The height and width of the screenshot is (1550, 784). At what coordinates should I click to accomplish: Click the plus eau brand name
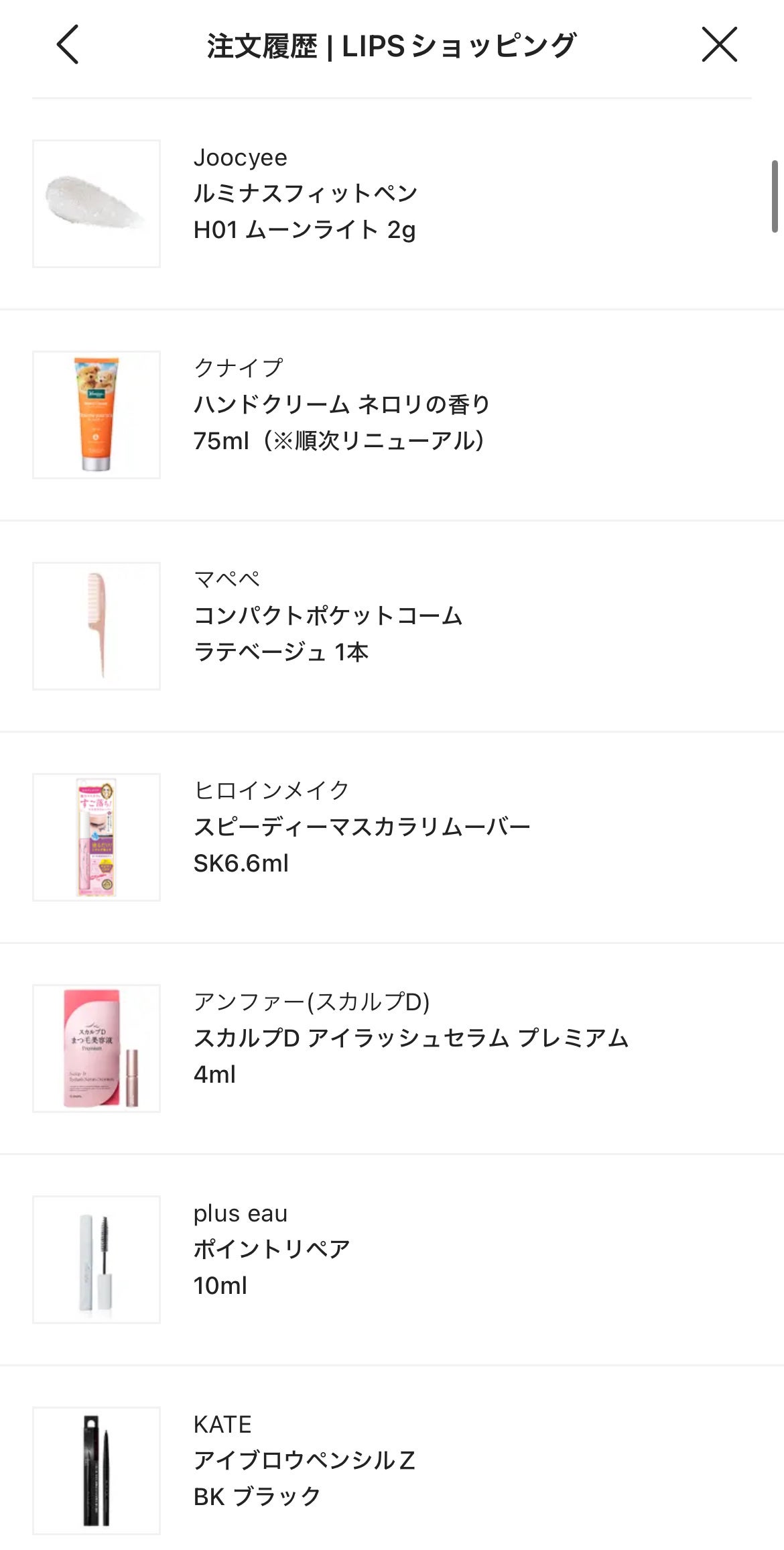pos(240,1213)
